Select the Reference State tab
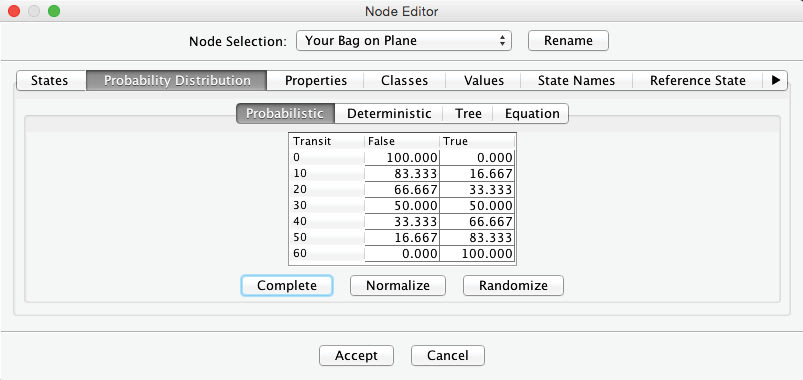The image size is (803, 380). pos(698,80)
